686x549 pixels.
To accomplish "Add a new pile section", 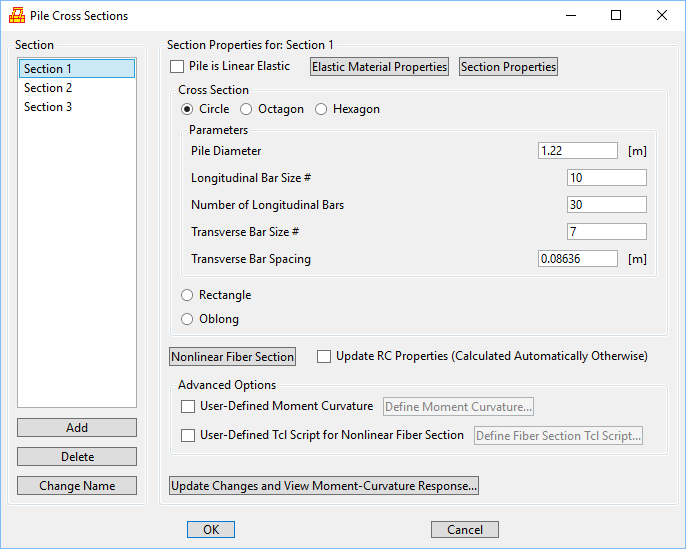I will pyautogui.click(x=77, y=428).
